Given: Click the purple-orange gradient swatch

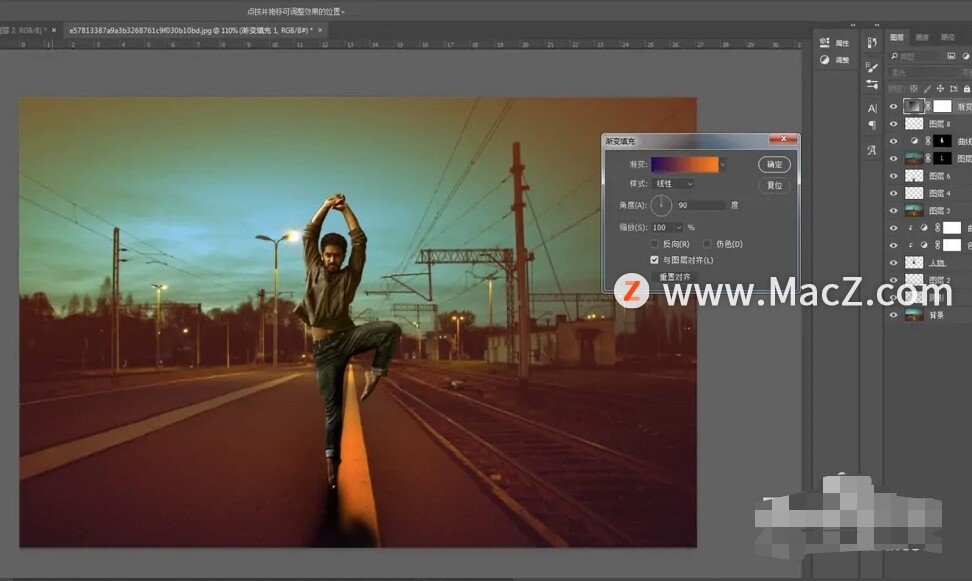Looking at the screenshot, I should pyautogui.click(x=685, y=164).
